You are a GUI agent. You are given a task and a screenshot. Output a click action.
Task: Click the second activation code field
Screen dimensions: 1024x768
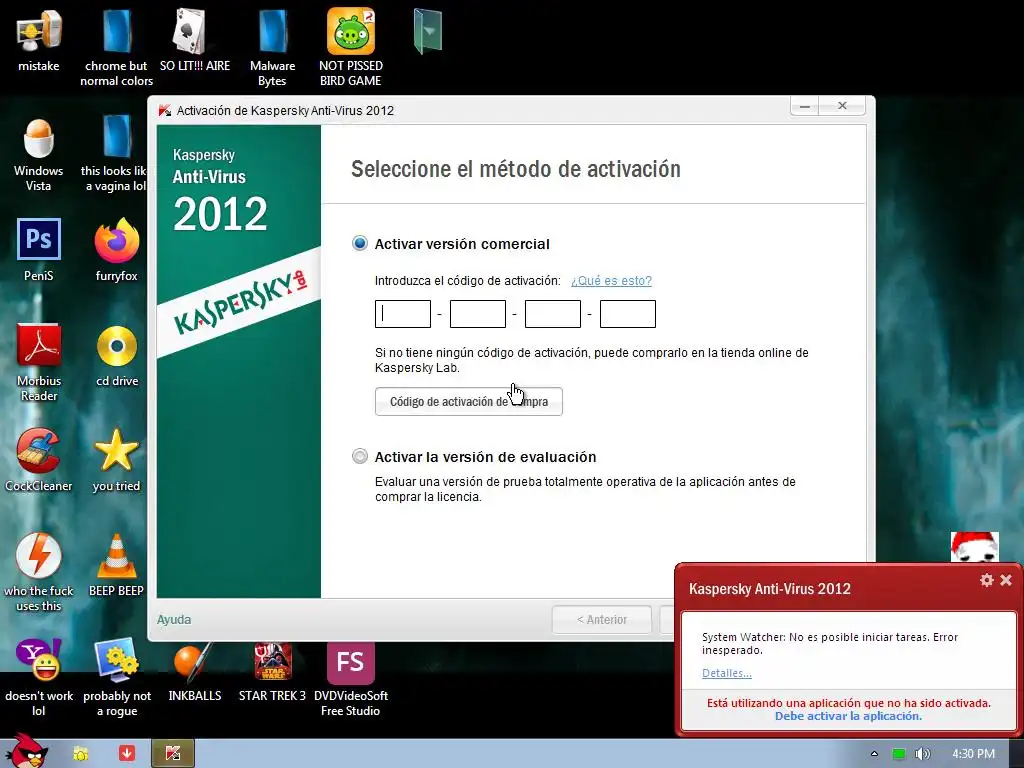click(x=478, y=314)
